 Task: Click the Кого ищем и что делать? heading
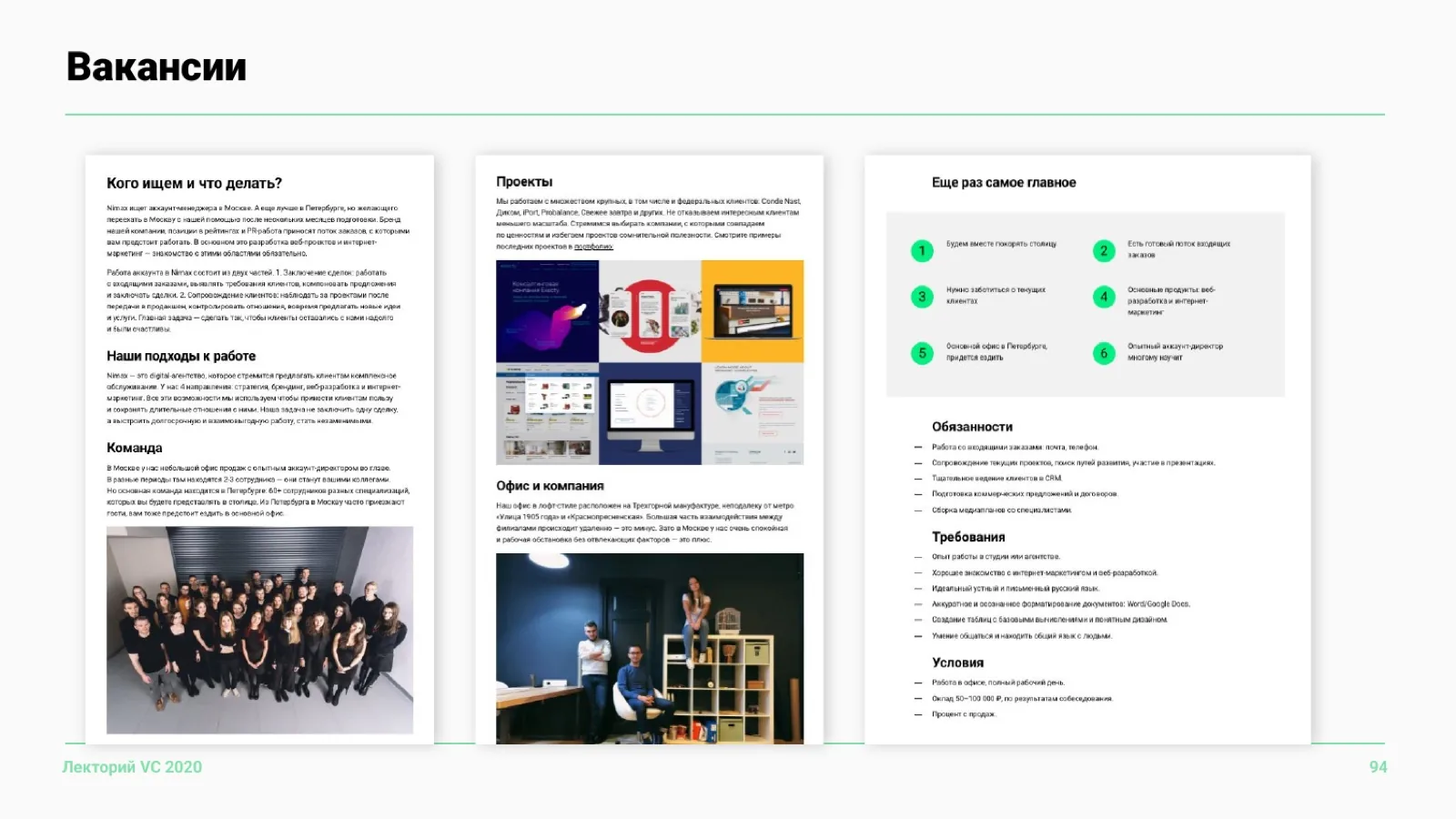coord(194,183)
